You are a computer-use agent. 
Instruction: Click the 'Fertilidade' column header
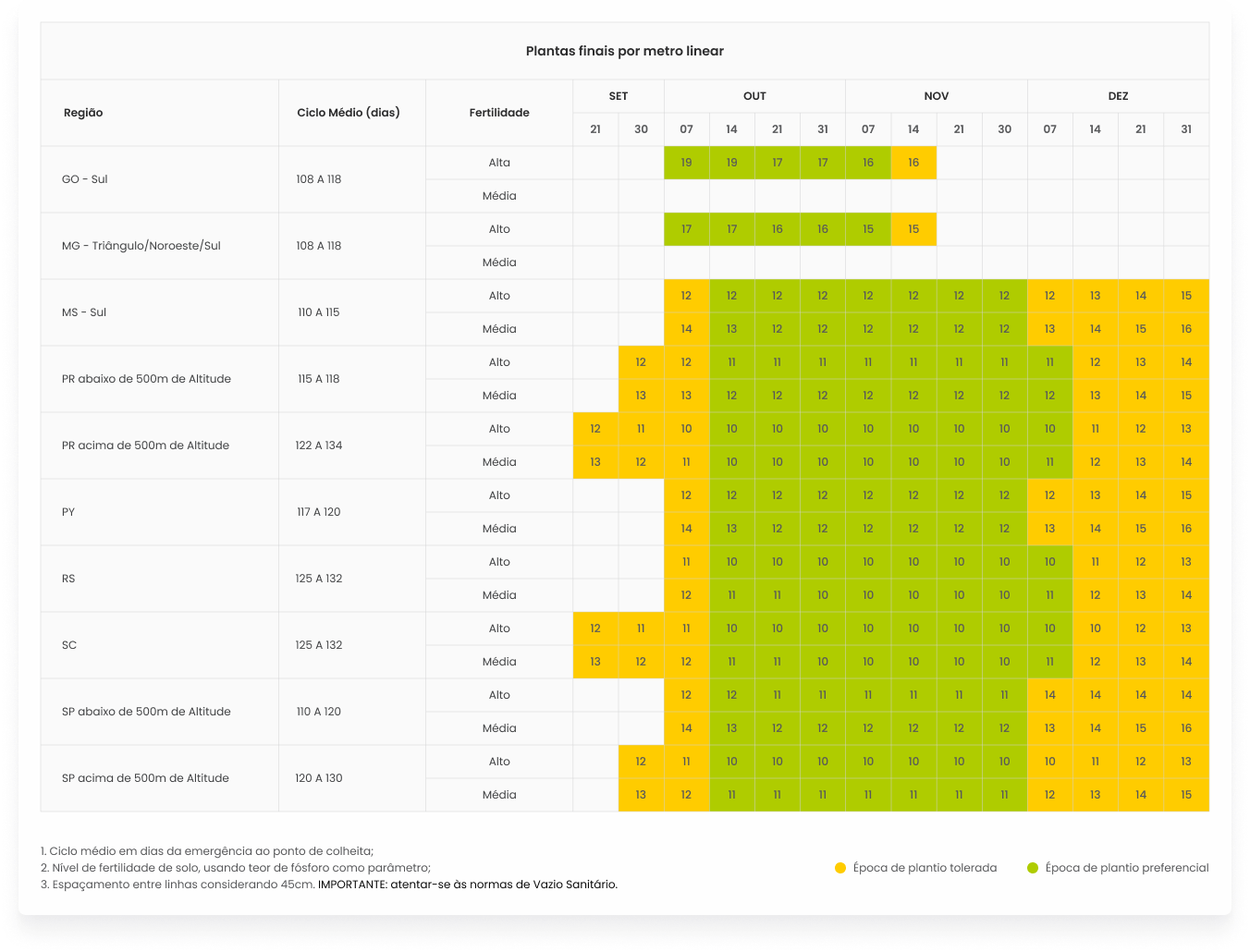[x=499, y=113]
